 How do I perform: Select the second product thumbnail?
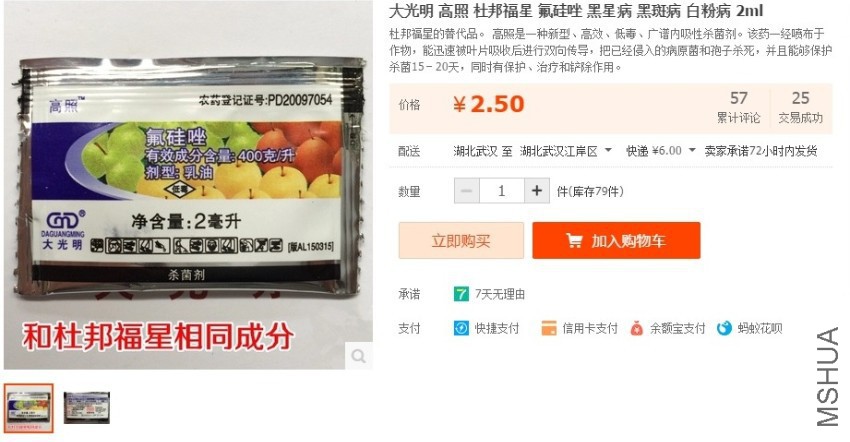[x=87, y=408]
